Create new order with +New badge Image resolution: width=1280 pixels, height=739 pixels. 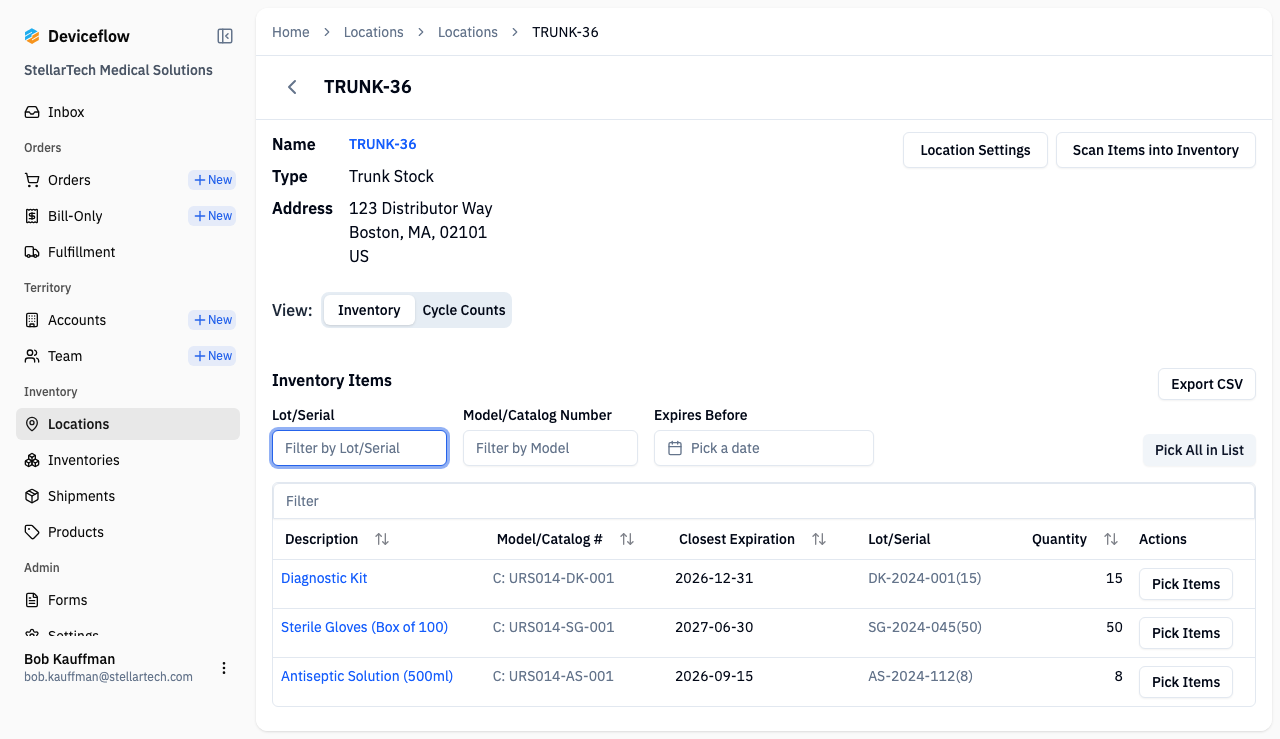[x=212, y=180]
